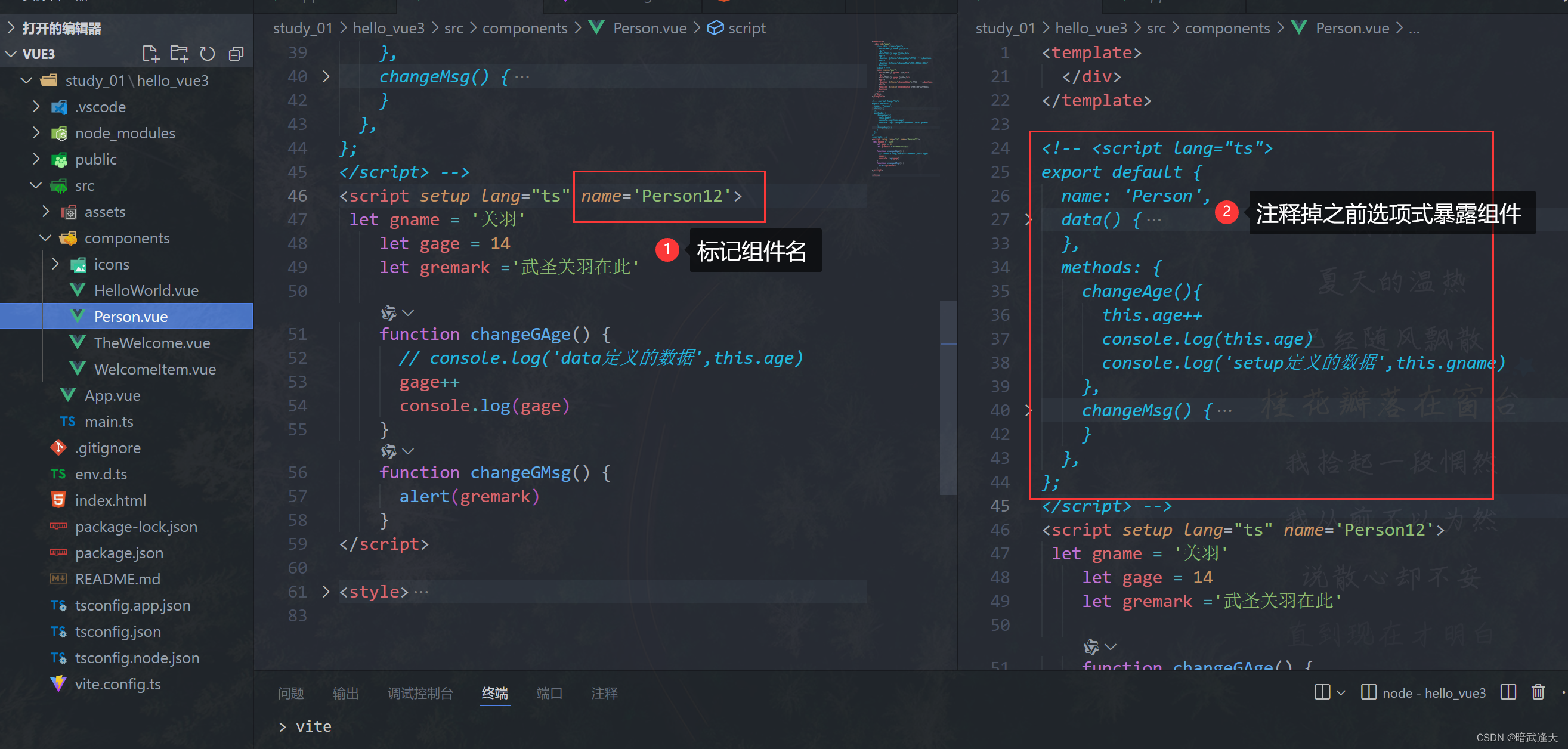Open the code lens icon above changeGAge function
This screenshot has width=1568, height=749.
click(389, 312)
